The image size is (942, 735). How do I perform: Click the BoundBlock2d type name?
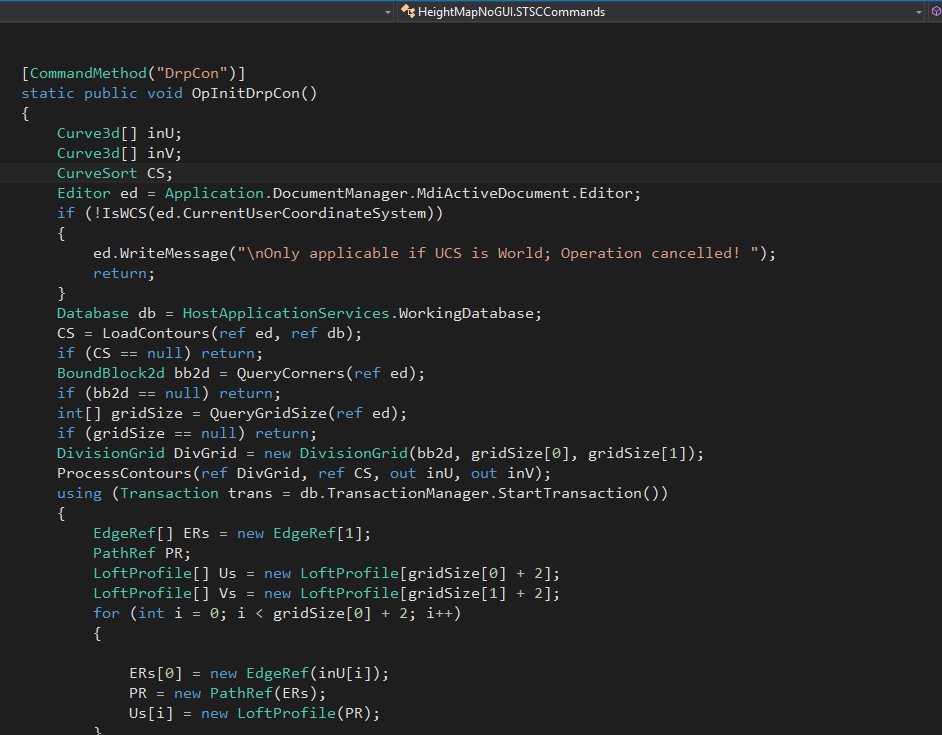(x=111, y=373)
